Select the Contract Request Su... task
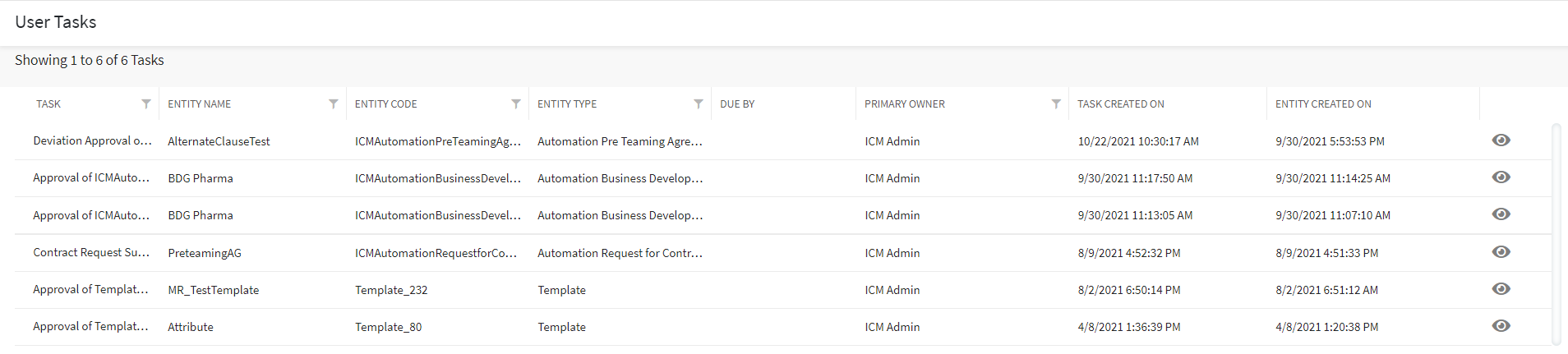 [x=91, y=253]
